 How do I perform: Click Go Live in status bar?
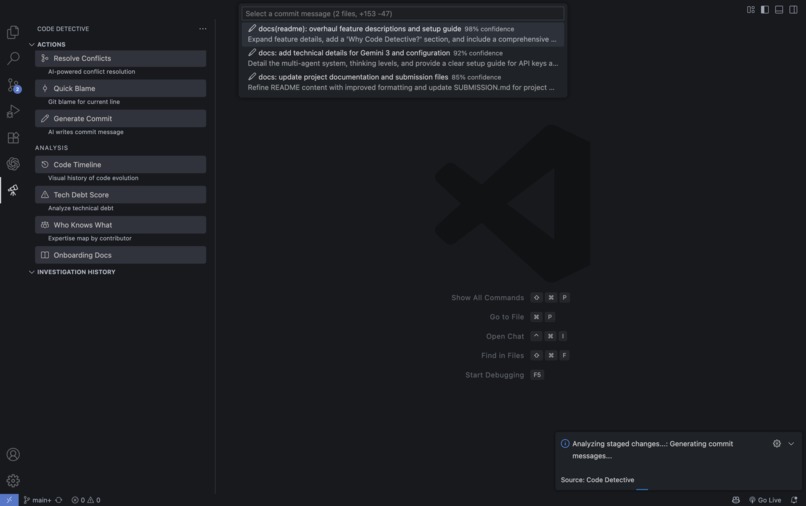coord(765,500)
